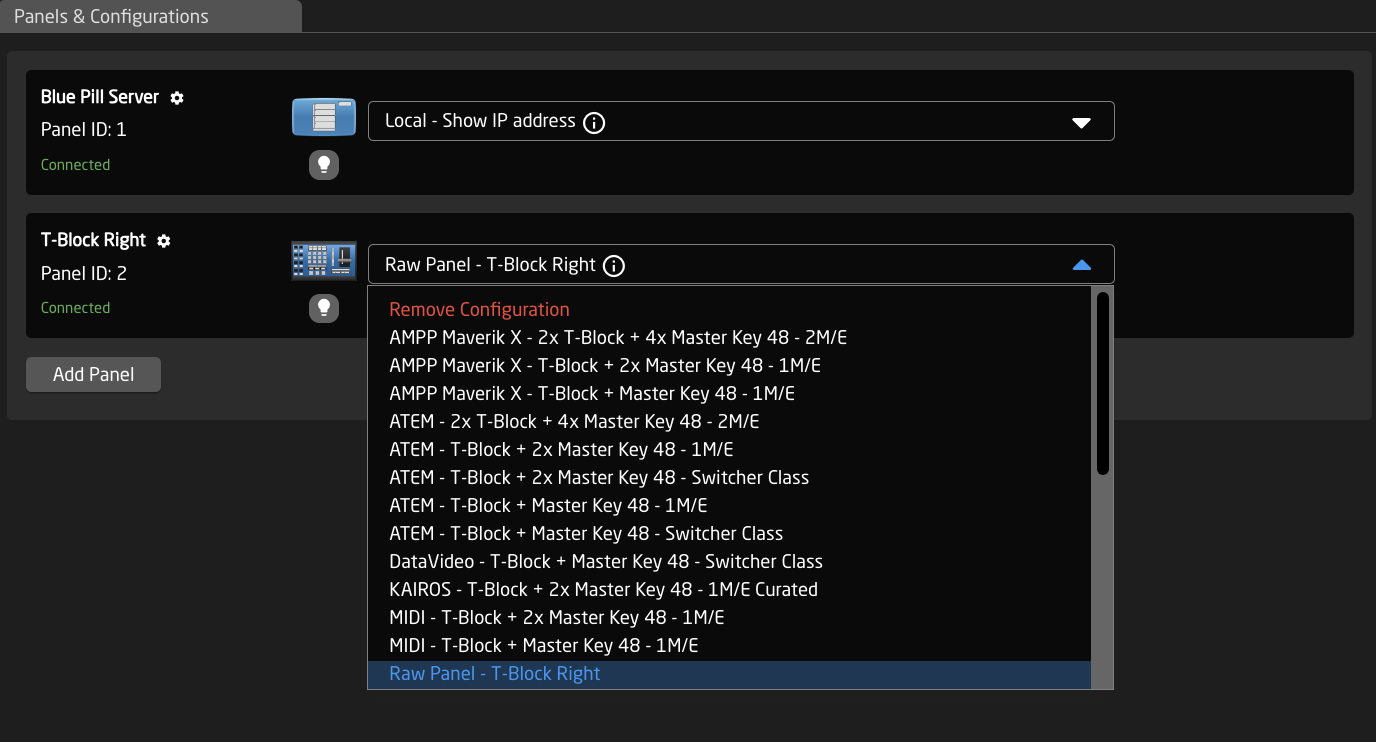
Task: Toggle lightbulb identify for T-Block Right
Action: pyautogui.click(x=323, y=308)
